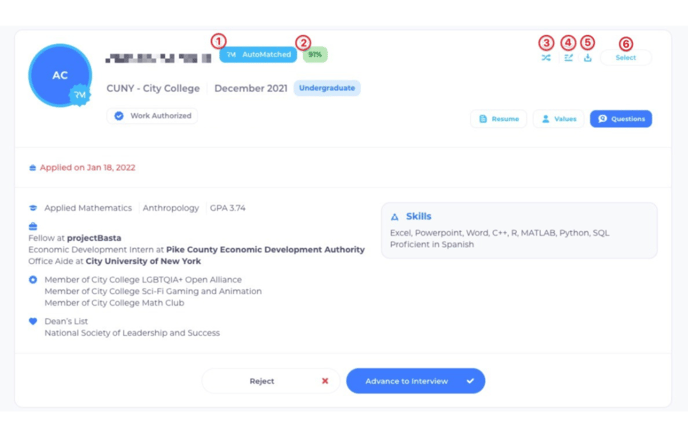The width and height of the screenshot is (688, 437).
Task: Click the 91% match score badge
Action: 315,55
